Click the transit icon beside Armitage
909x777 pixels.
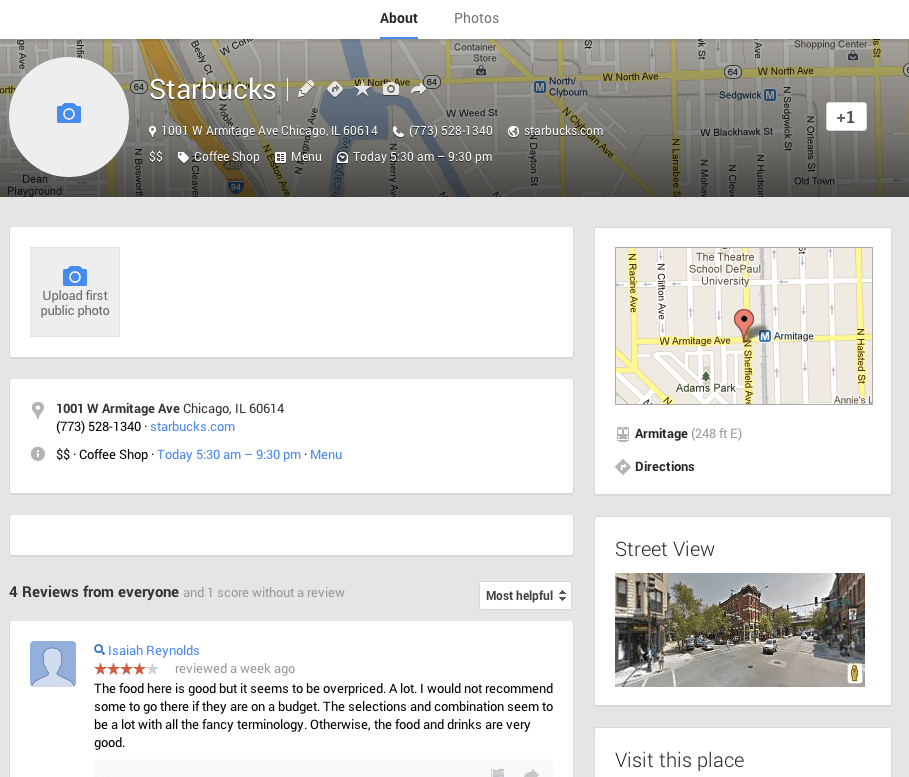(623, 434)
